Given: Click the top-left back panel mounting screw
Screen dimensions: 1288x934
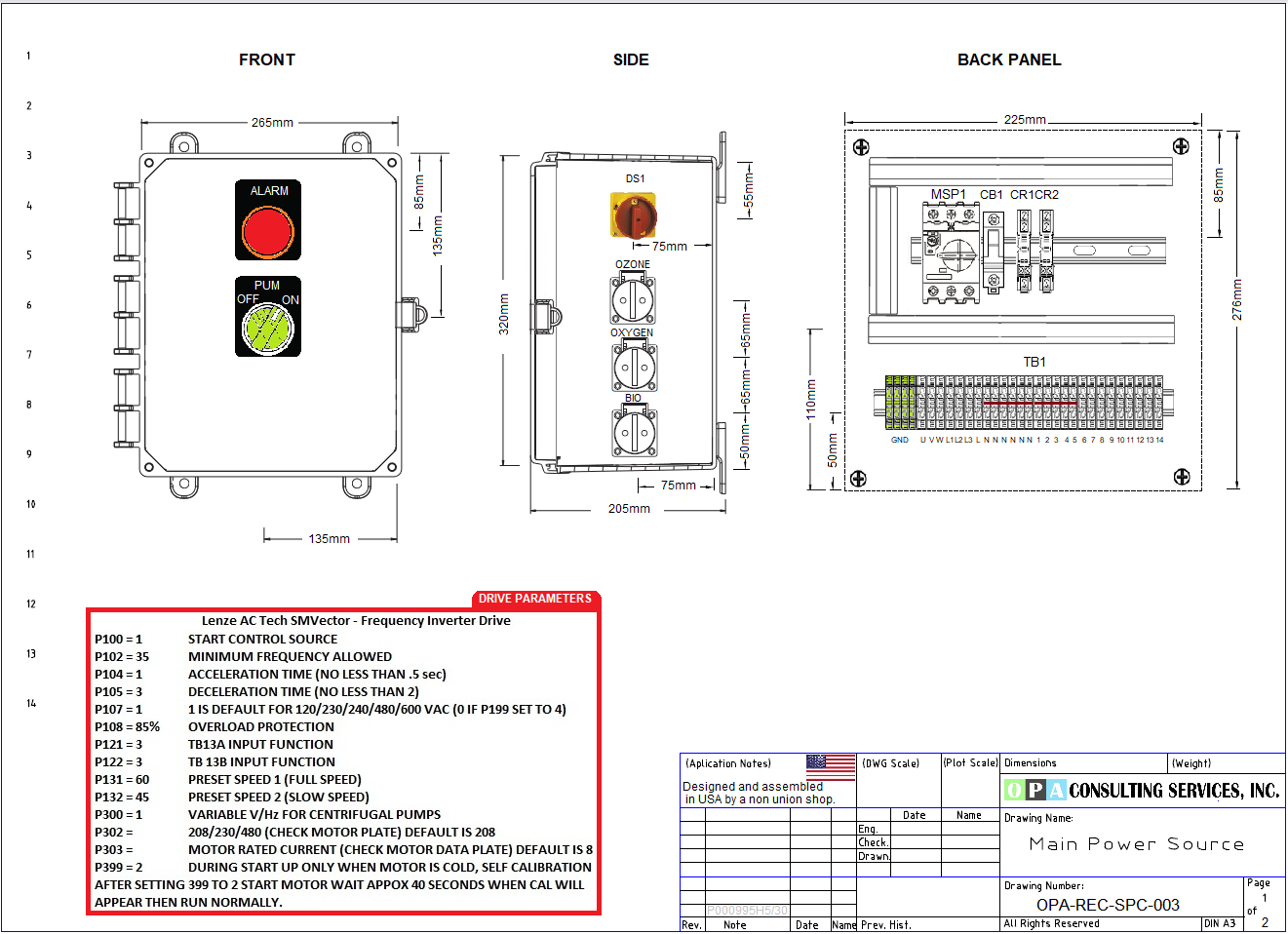Looking at the screenshot, I should pos(861,147).
